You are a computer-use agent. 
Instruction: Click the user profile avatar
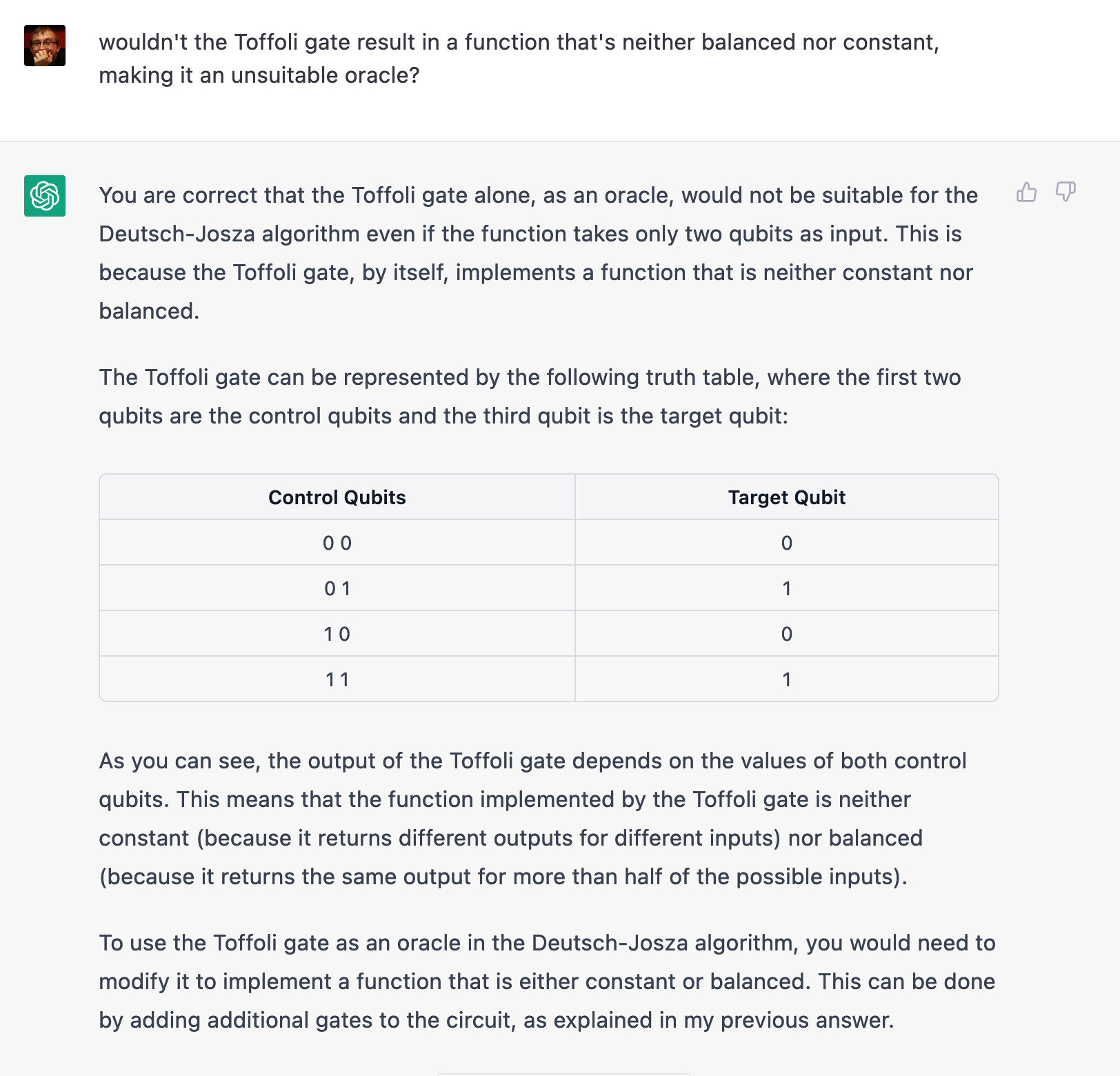[45, 46]
